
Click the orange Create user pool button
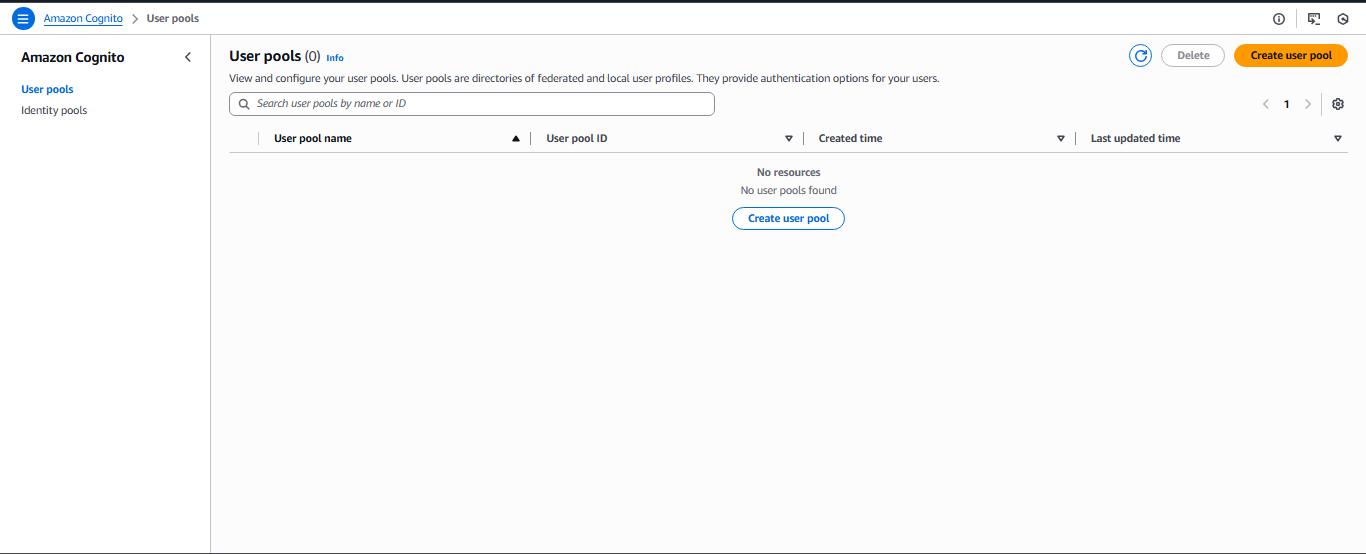1291,56
